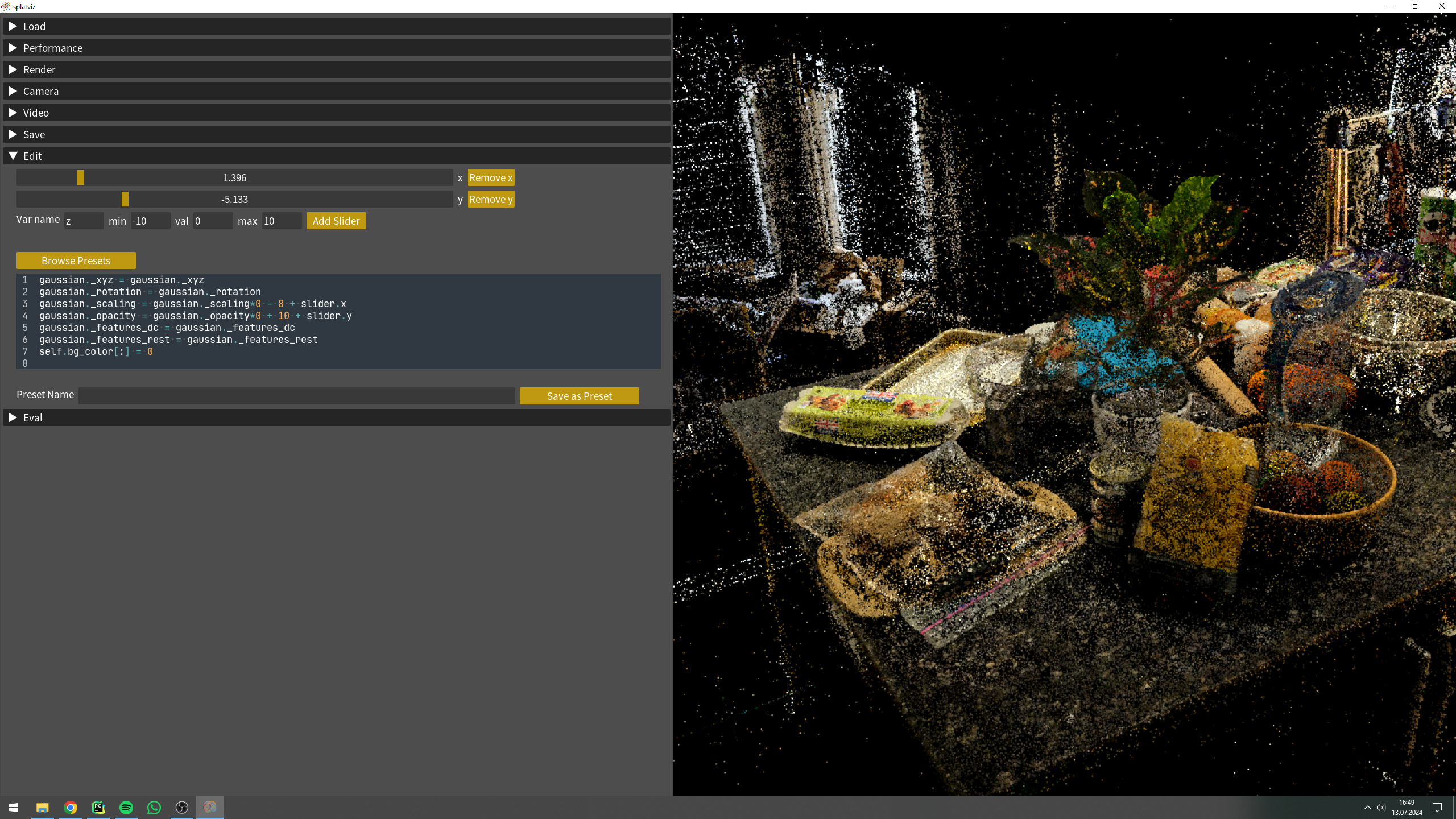Click the Spotify taskbar icon
Viewport: 1456px width, 819px height.
[x=126, y=807]
